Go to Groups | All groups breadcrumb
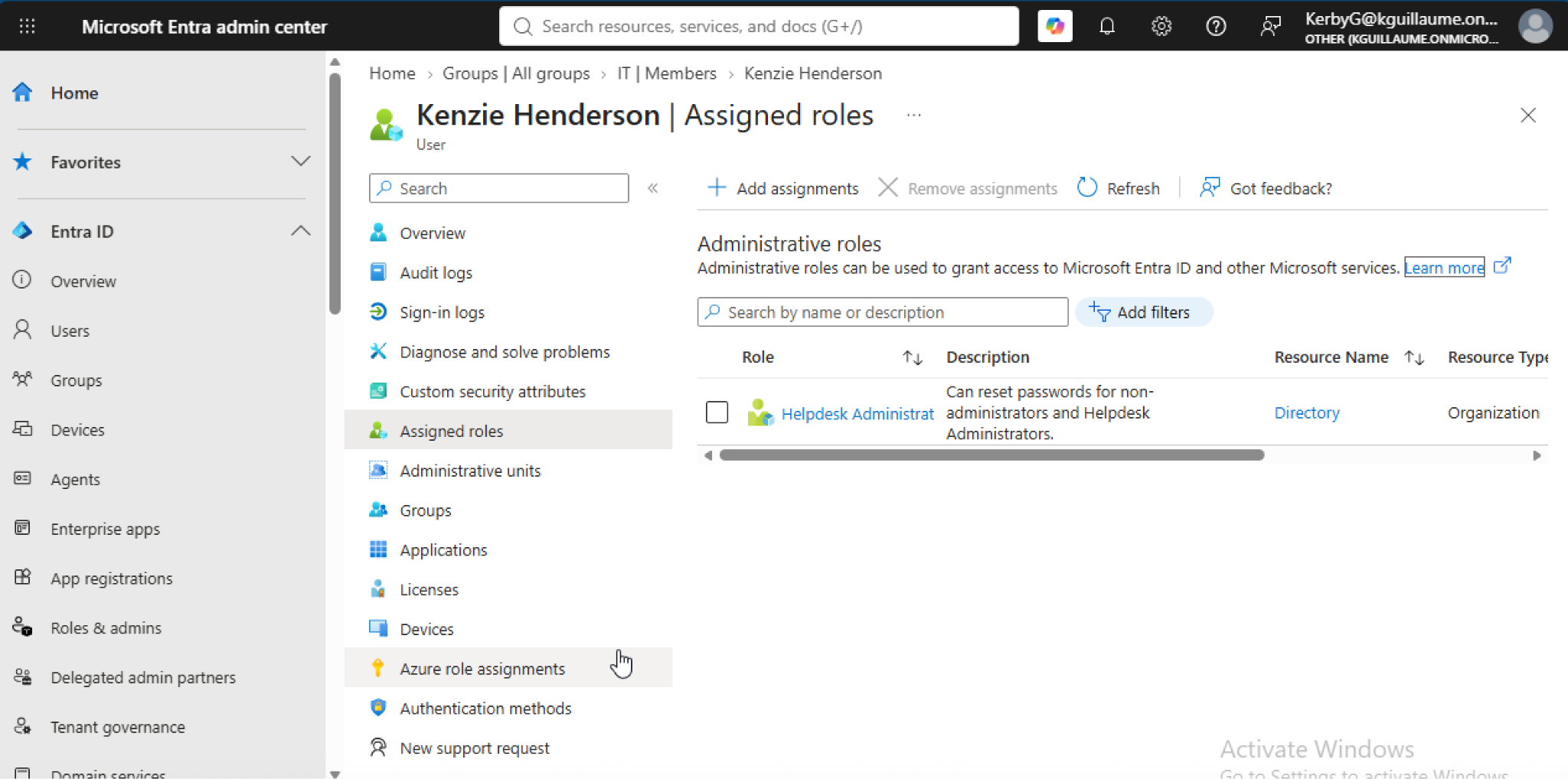The height and width of the screenshot is (779, 1568). (x=516, y=73)
